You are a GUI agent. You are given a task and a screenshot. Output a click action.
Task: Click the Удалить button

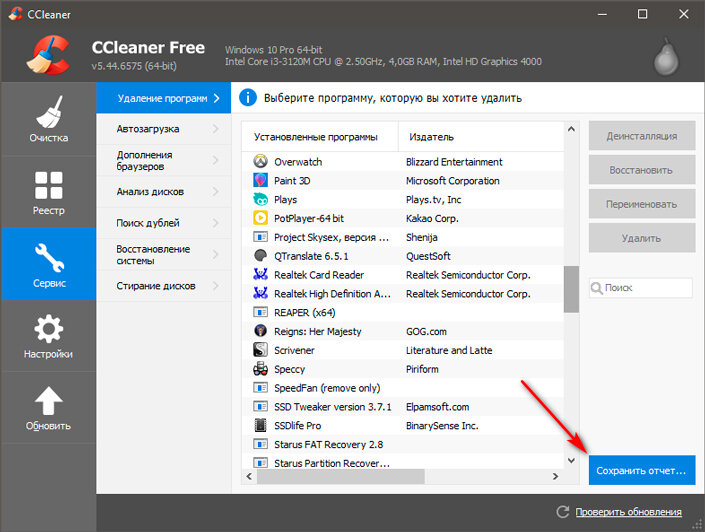tap(642, 238)
